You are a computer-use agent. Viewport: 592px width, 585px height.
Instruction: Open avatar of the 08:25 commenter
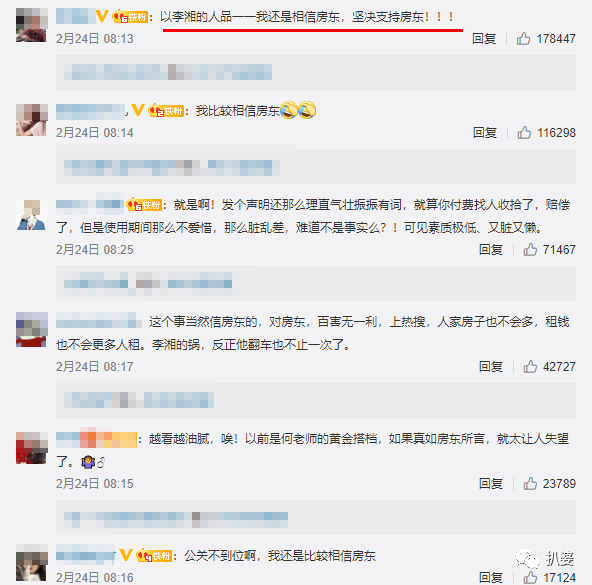tap(32, 215)
